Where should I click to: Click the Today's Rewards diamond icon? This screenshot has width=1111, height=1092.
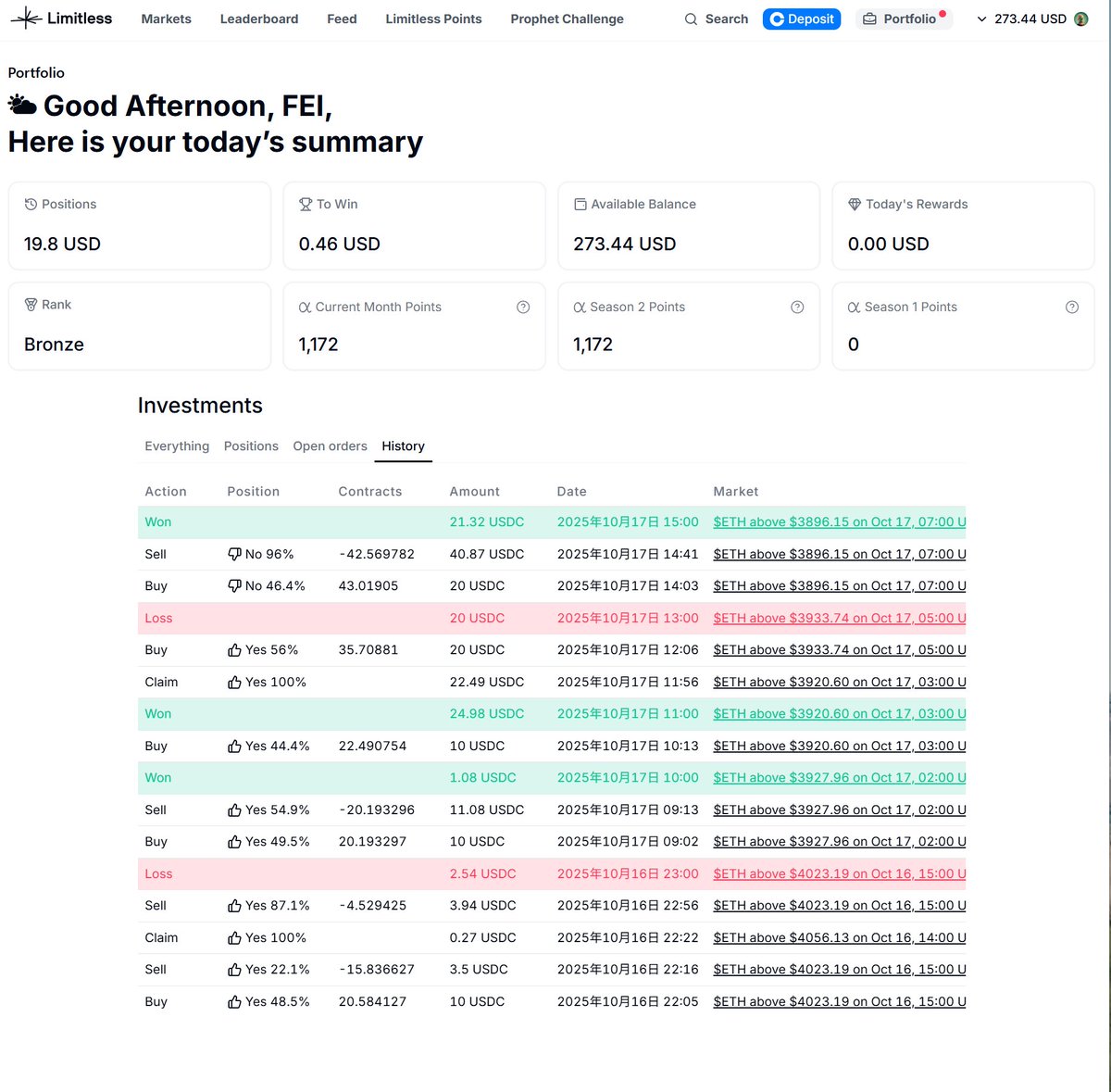(855, 205)
